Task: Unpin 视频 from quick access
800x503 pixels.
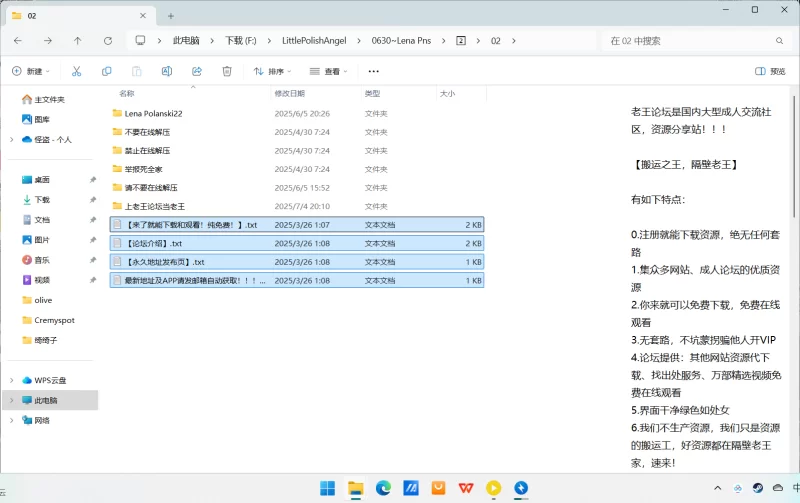Action: point(93,280)
